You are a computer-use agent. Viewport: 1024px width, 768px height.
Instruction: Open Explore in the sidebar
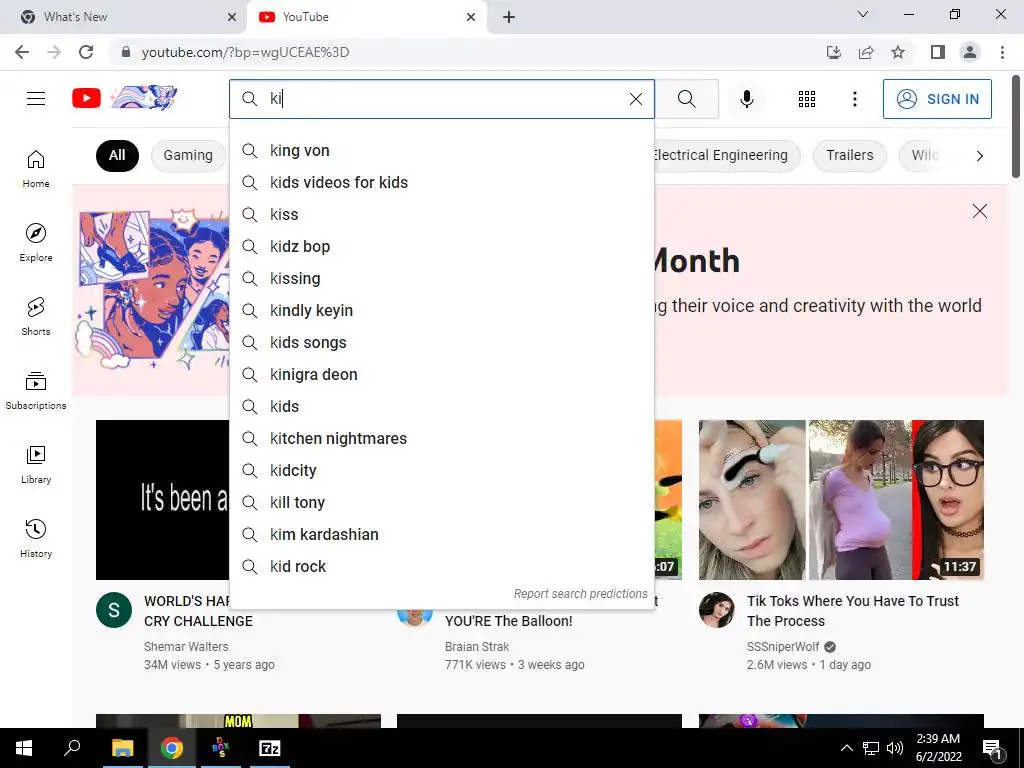pyautogui.click(x=36, y=242)
